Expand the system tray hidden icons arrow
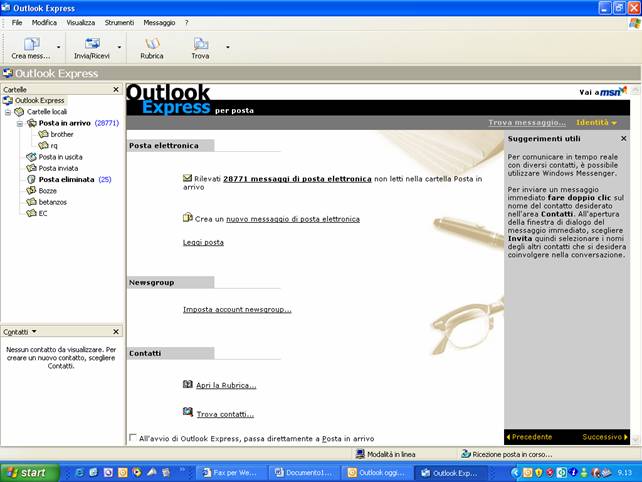 tap(515, 473)
